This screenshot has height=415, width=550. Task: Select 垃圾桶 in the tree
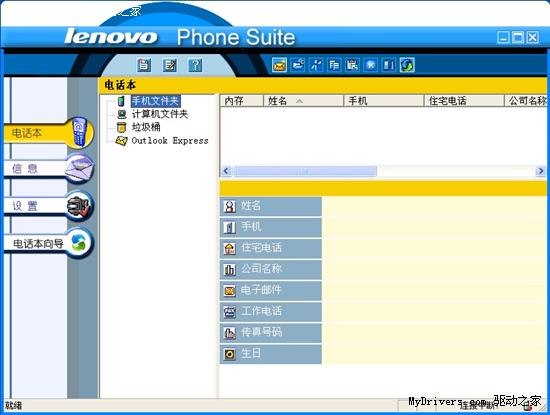pyautogui.click(x=146, y=127)
